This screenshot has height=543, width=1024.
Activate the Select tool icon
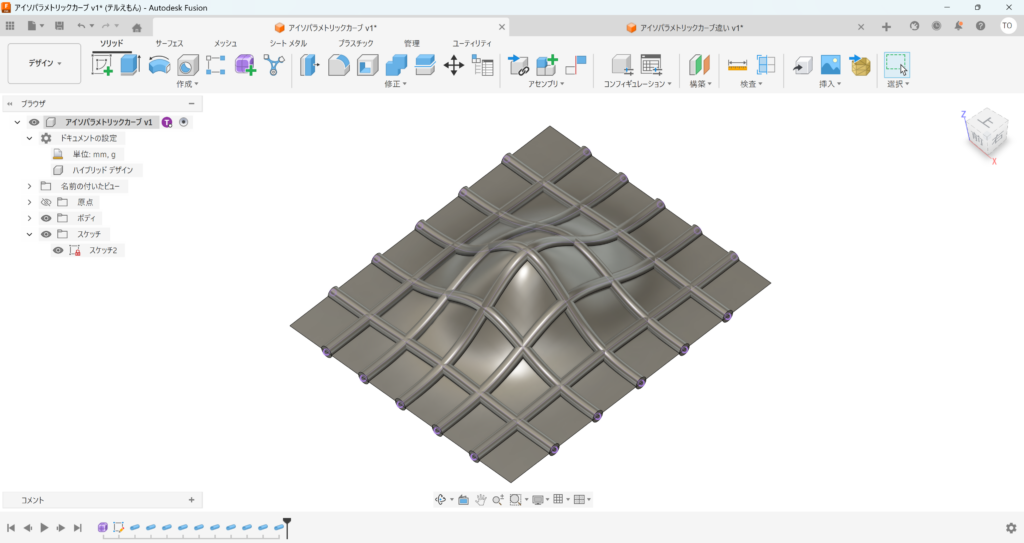(x=897, y=65)
